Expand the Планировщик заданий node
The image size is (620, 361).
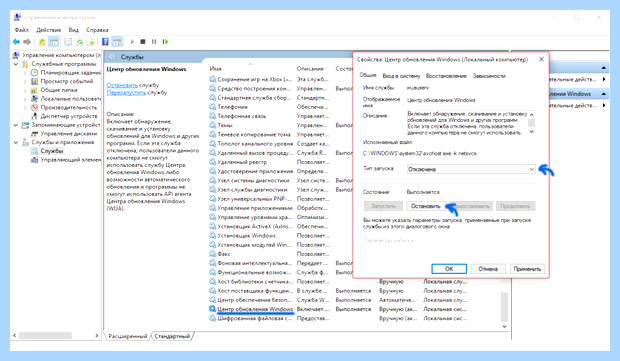(25, 73)
